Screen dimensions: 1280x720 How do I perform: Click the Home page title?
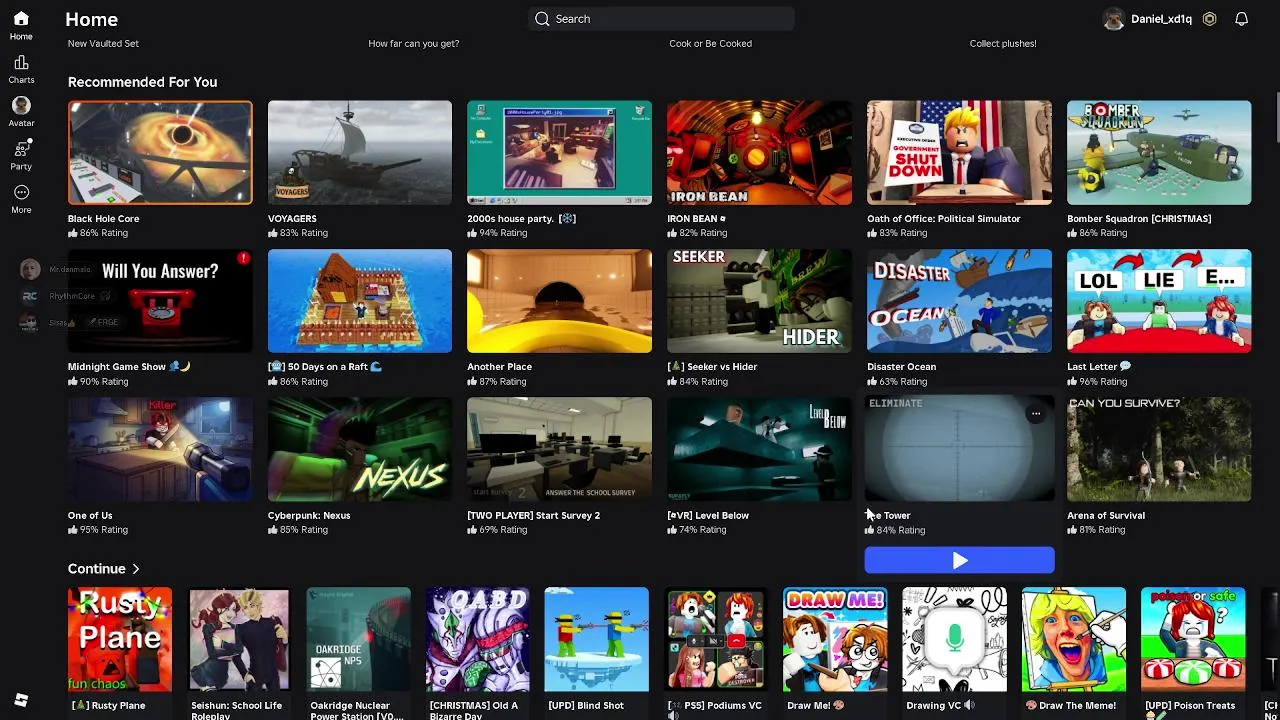pos(91,19)
